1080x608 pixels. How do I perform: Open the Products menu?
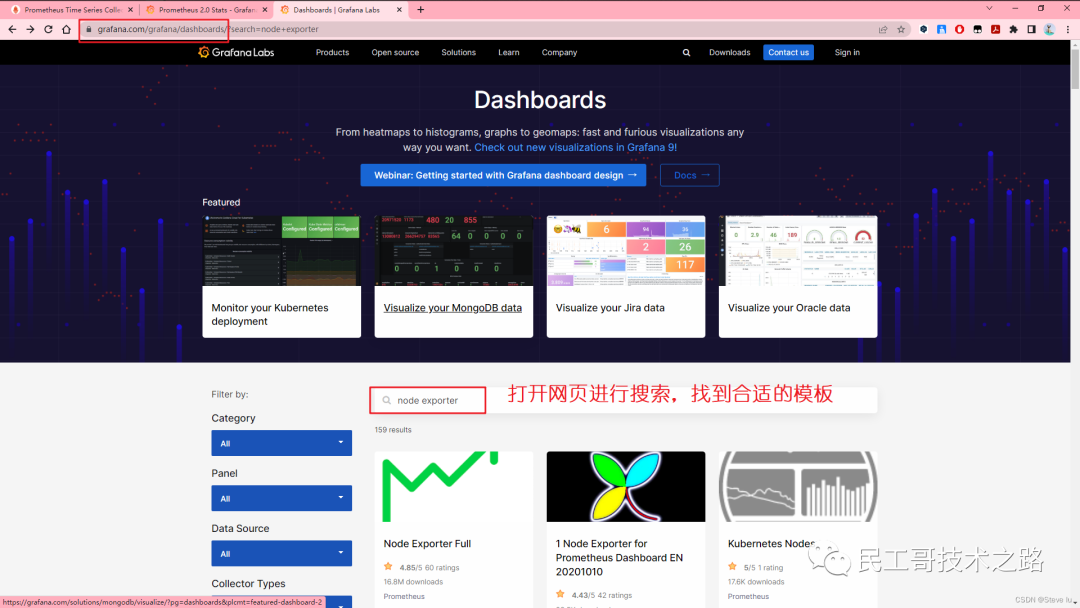(332, 52)
